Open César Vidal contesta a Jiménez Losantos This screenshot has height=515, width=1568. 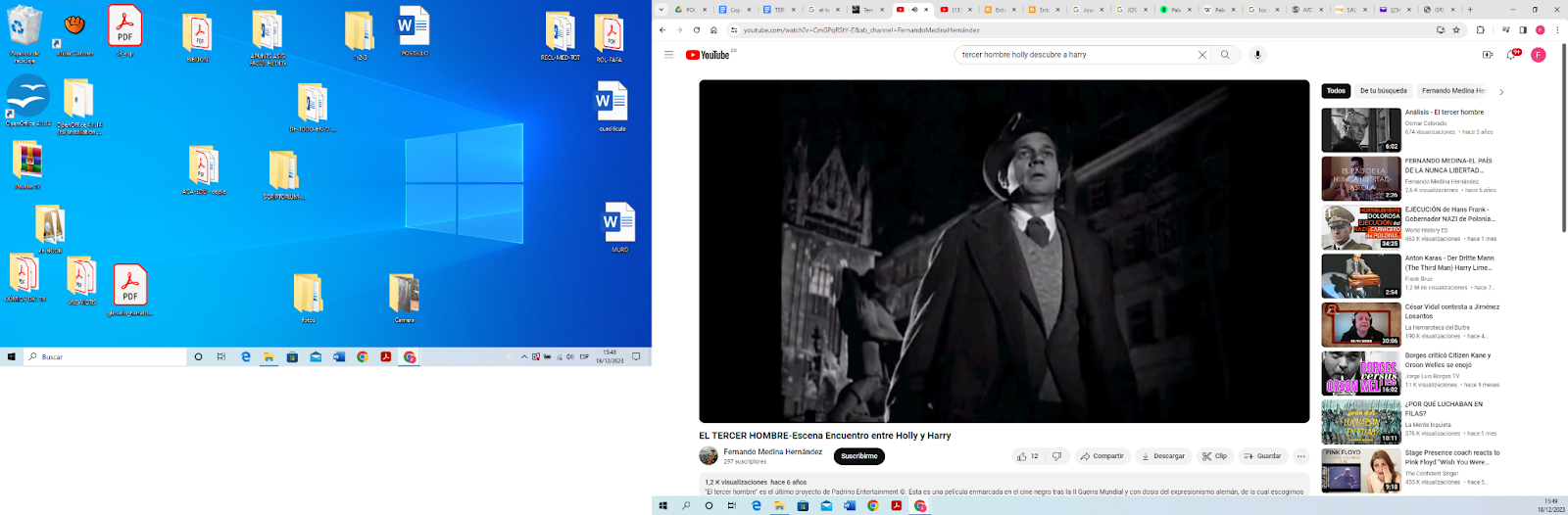[1451, 311]
